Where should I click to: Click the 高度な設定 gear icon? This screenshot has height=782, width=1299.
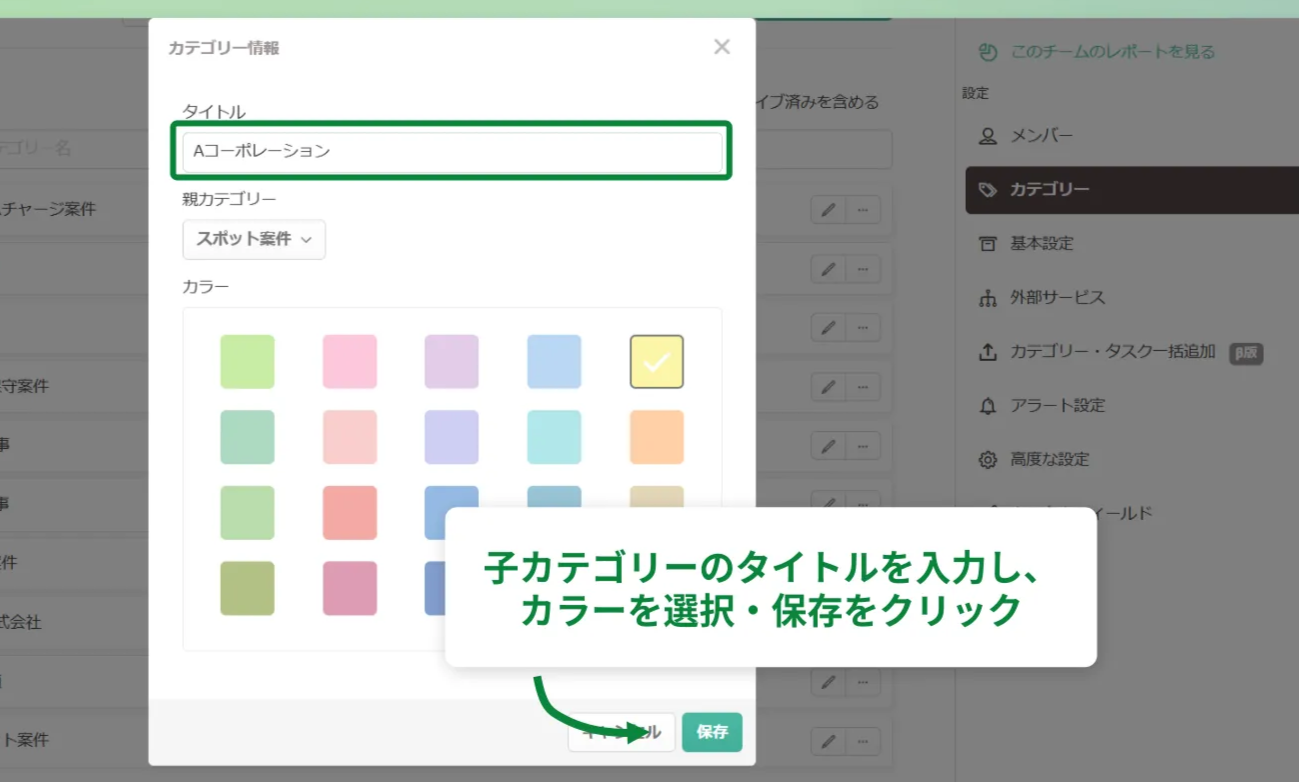(x=988, y=460)
